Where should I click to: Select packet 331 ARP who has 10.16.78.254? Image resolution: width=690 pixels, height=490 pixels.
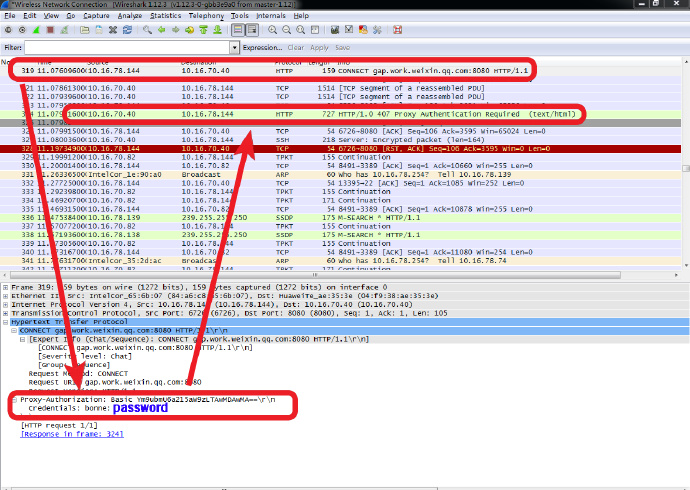coord(341,175)
